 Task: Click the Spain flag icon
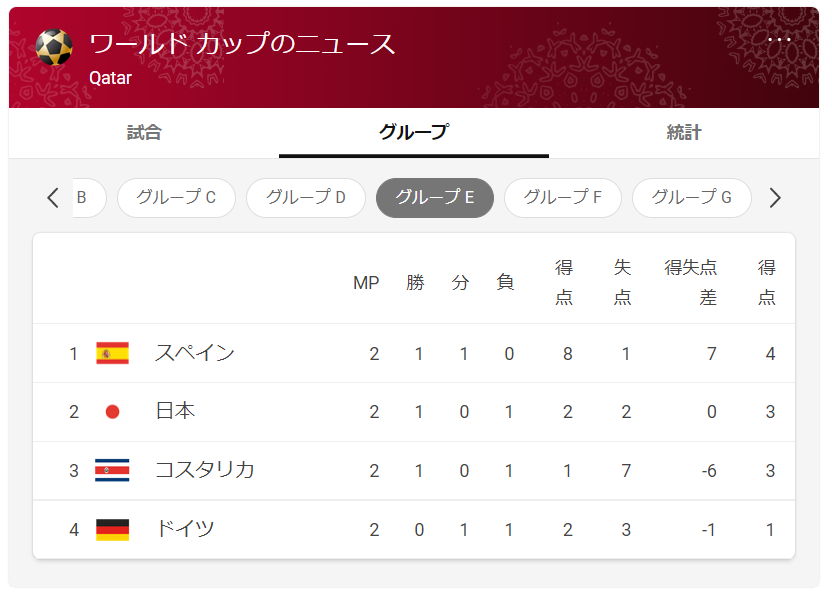coord(112,353)
